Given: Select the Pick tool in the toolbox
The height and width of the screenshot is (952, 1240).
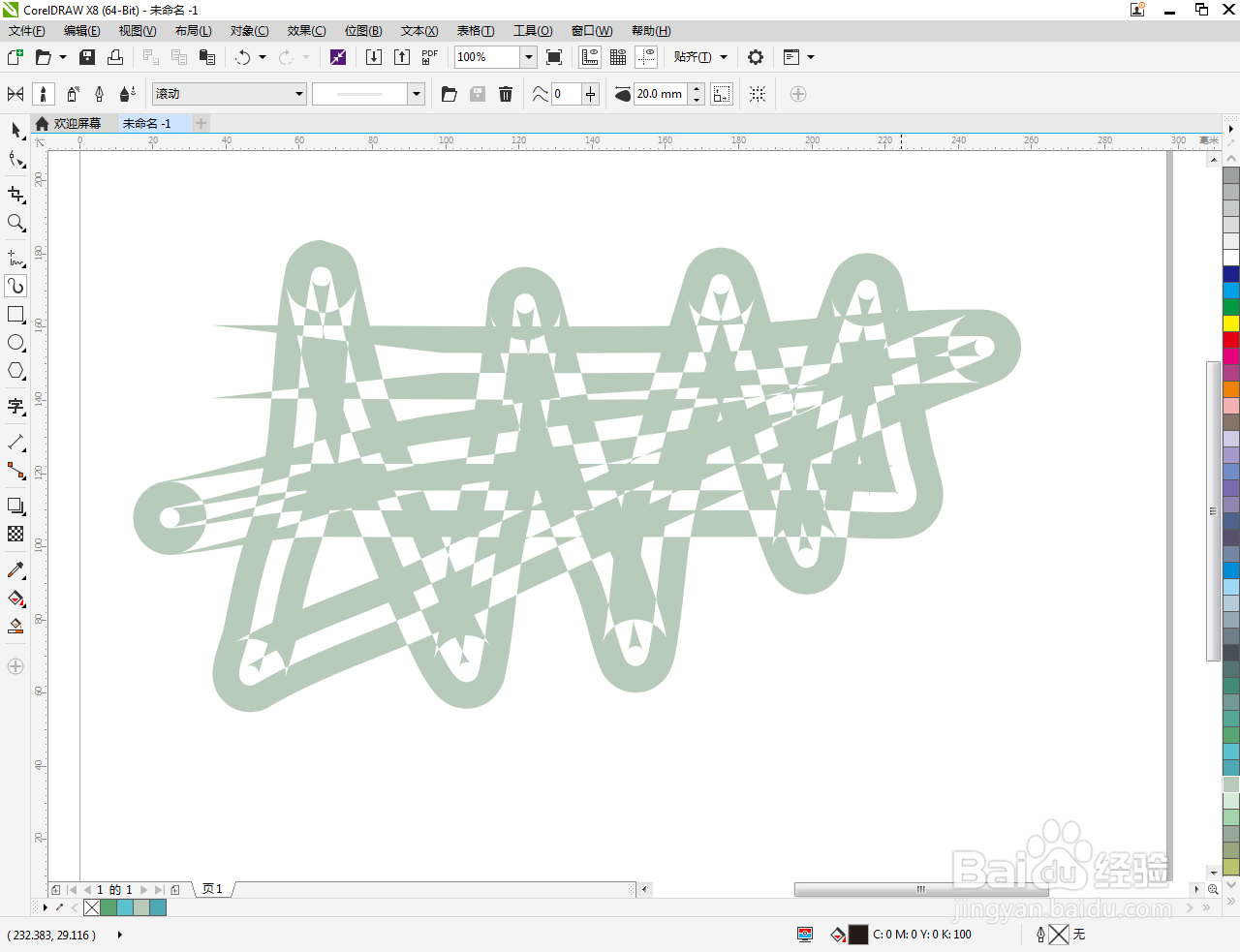Looking at the screenshot, I should (x=15, y=131).
